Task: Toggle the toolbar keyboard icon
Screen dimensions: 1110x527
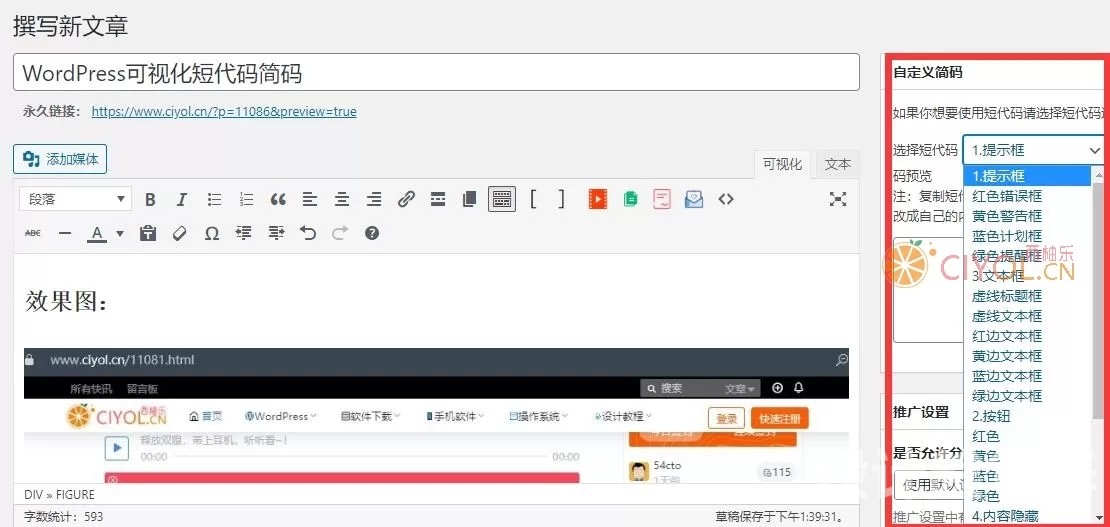Action: tap(502, 200)
